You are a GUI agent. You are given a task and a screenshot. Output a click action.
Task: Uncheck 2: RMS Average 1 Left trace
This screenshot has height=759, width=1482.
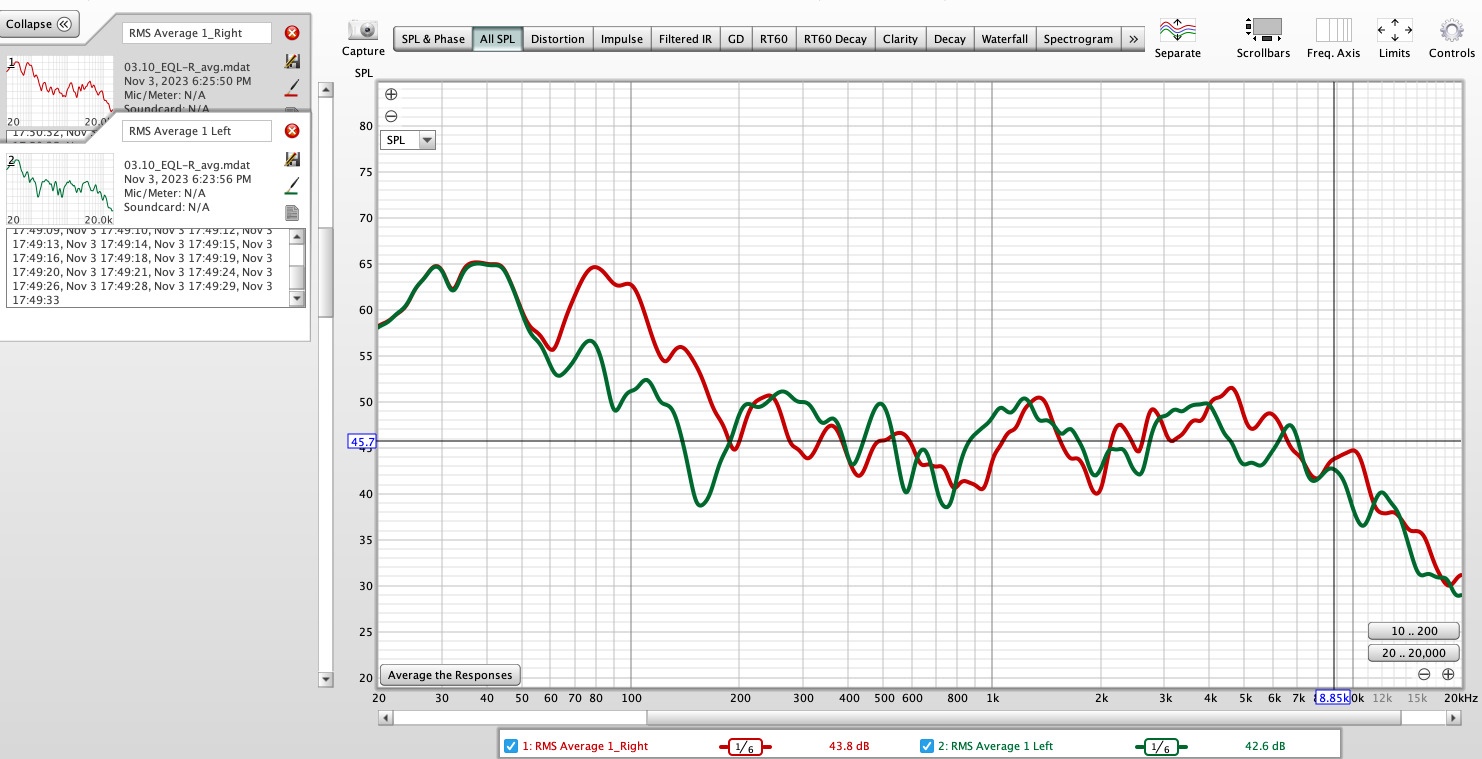pos(927,746)
